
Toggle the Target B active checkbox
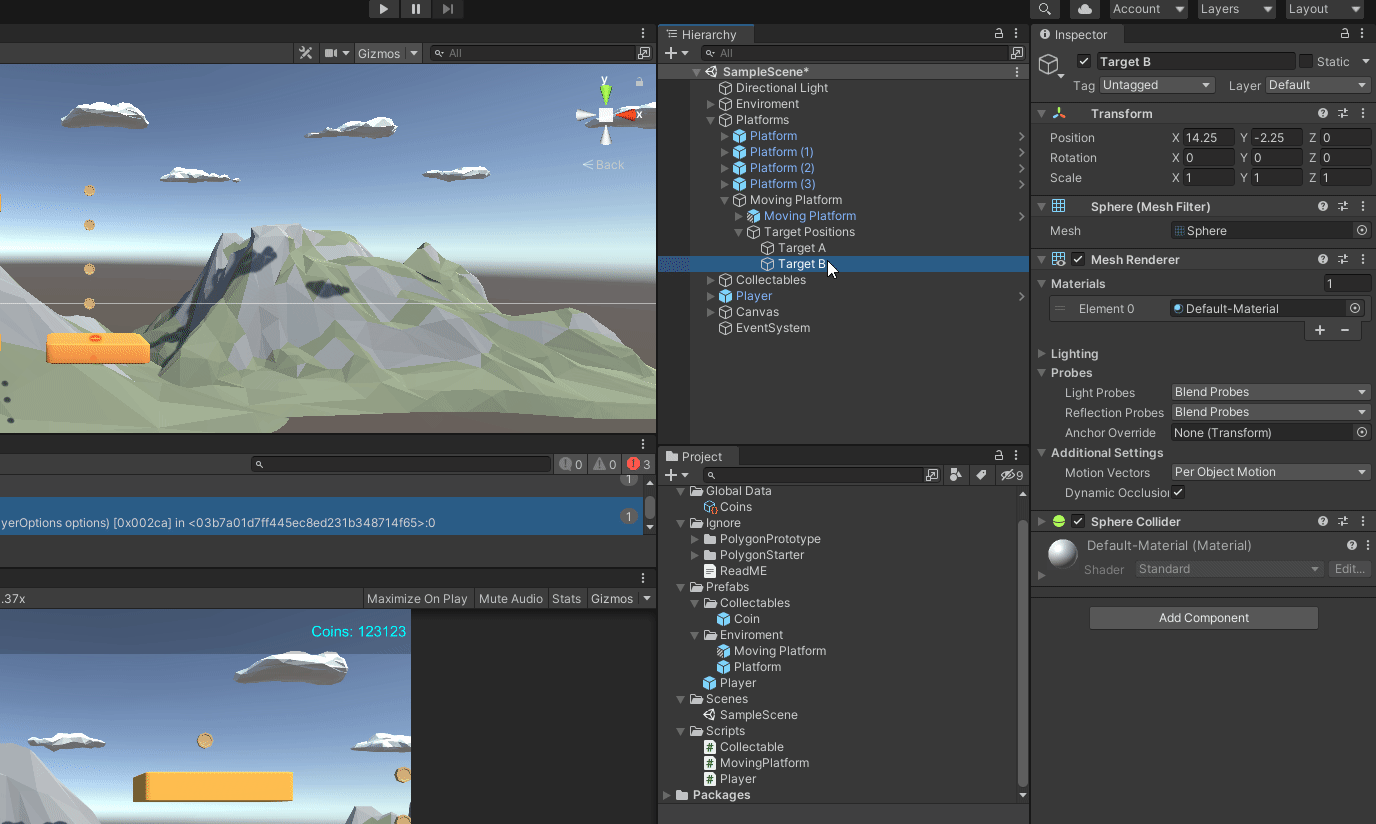(x=1084, y=61)
